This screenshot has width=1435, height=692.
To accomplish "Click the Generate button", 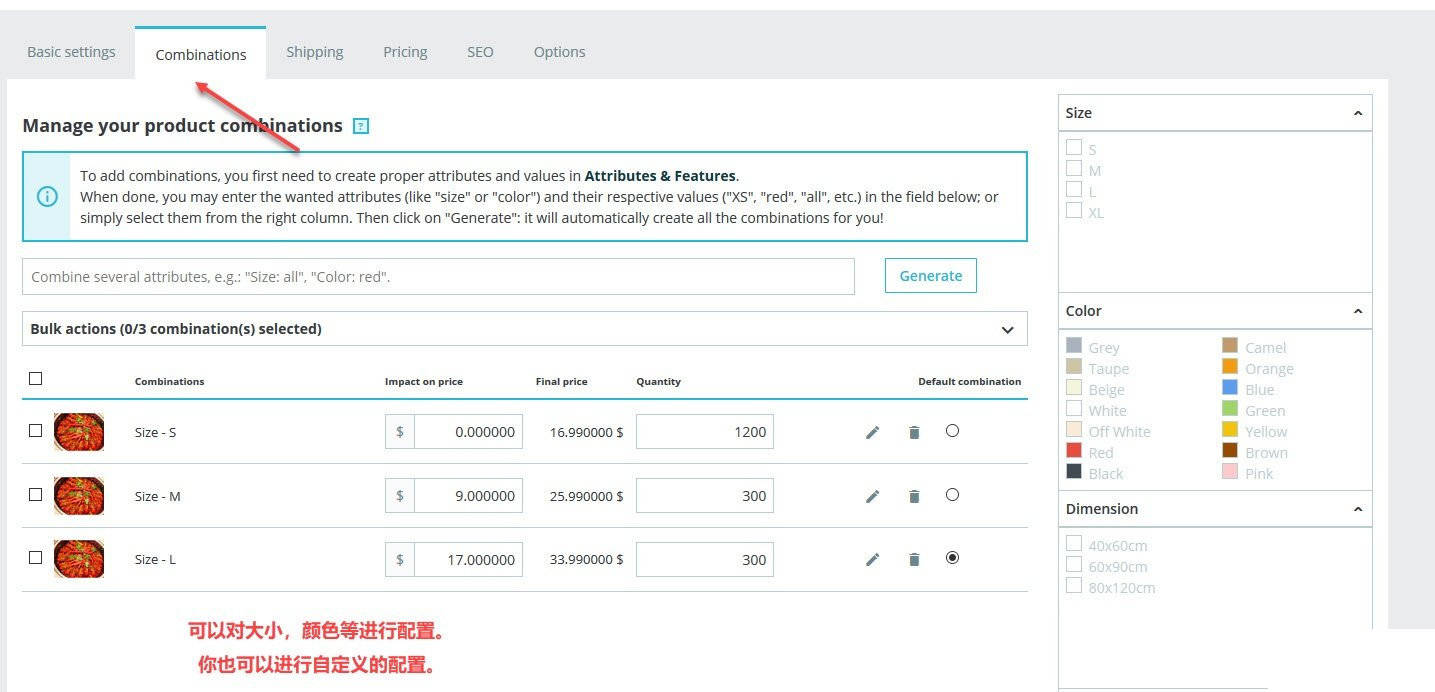I will (931, 276).
